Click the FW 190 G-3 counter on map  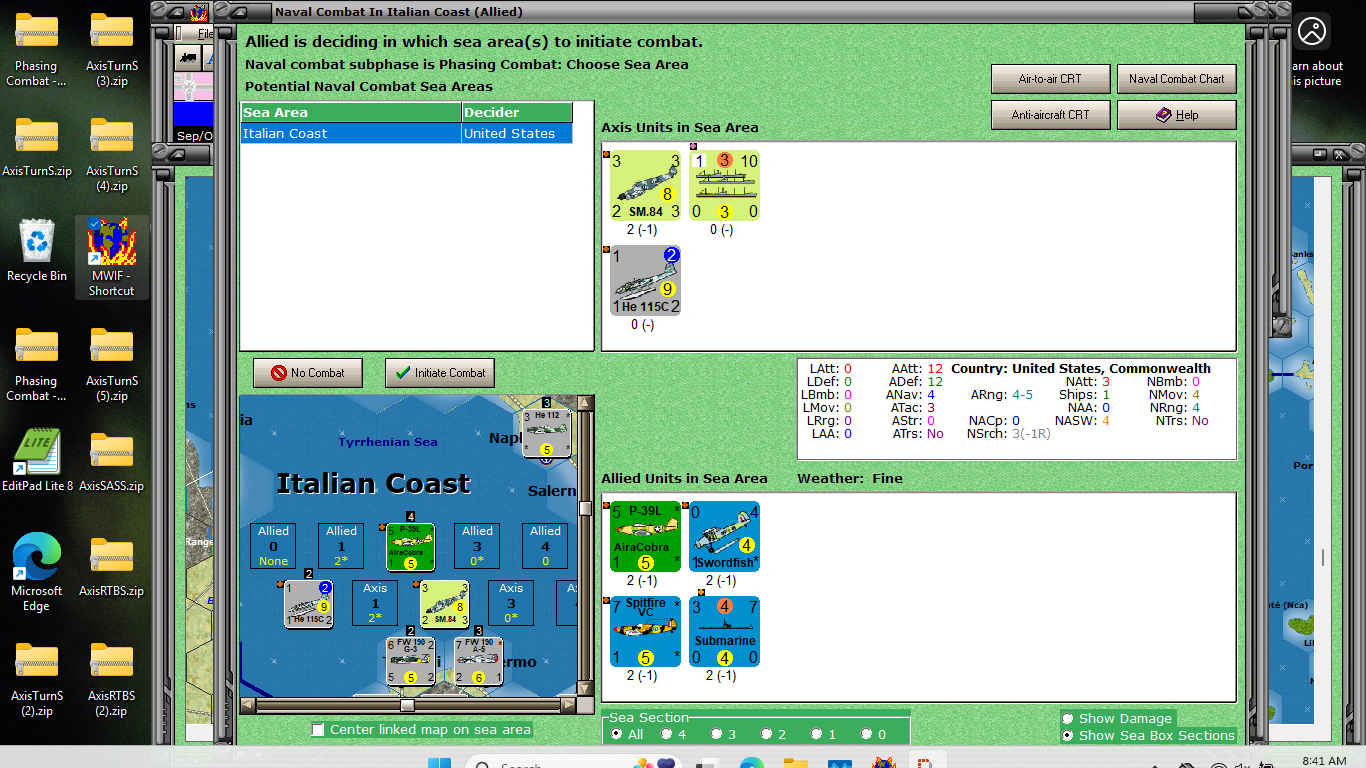[x=411, y=661]
